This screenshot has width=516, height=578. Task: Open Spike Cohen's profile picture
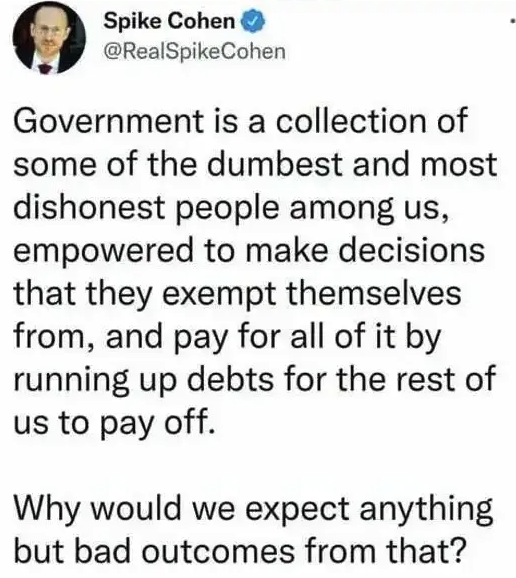[49, 38]
